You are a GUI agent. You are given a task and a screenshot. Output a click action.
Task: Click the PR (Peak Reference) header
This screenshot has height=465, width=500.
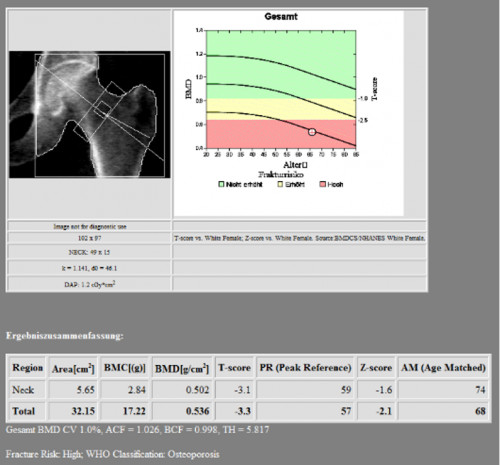(x=305, y=367)
